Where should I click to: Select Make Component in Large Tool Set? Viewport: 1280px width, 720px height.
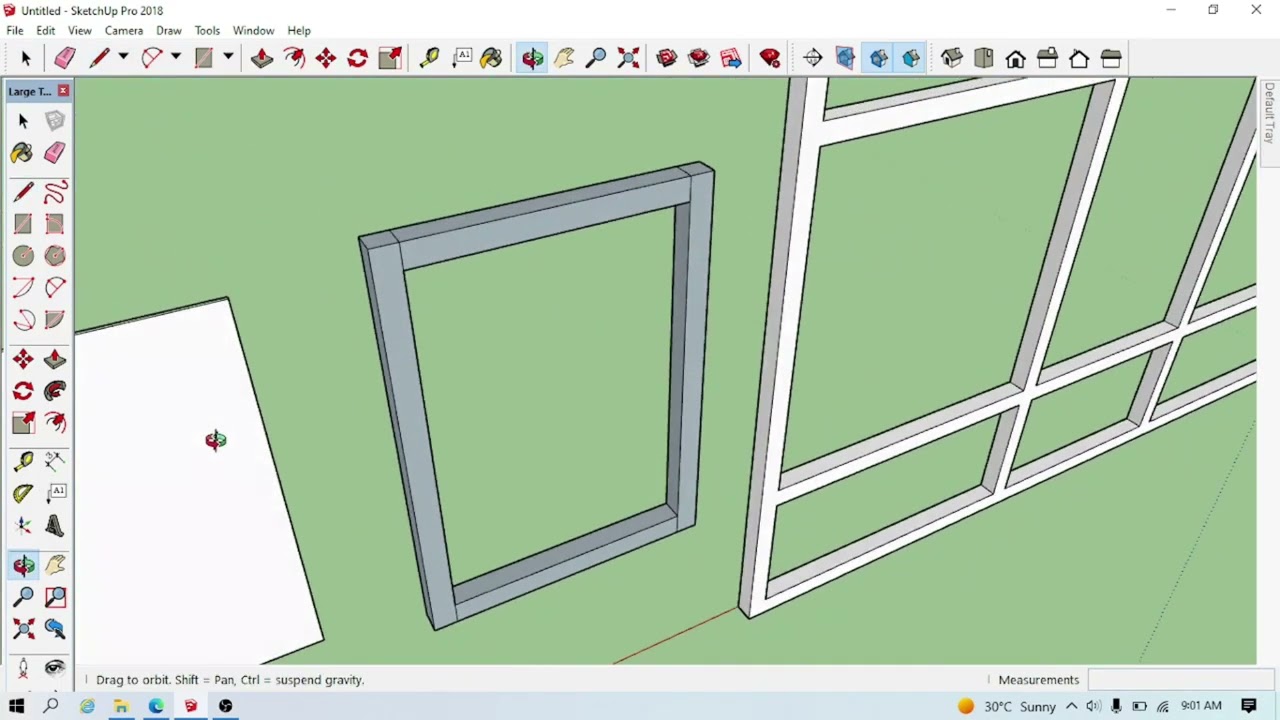coord(55,121)
